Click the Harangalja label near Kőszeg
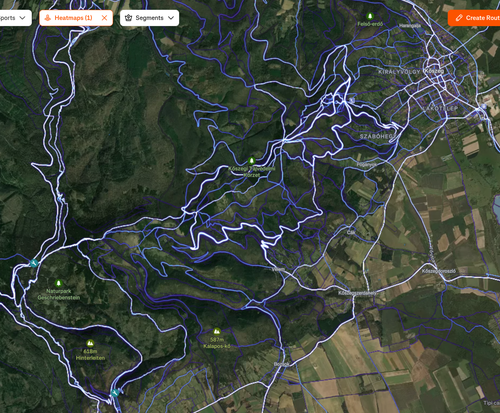 [410, 26]
